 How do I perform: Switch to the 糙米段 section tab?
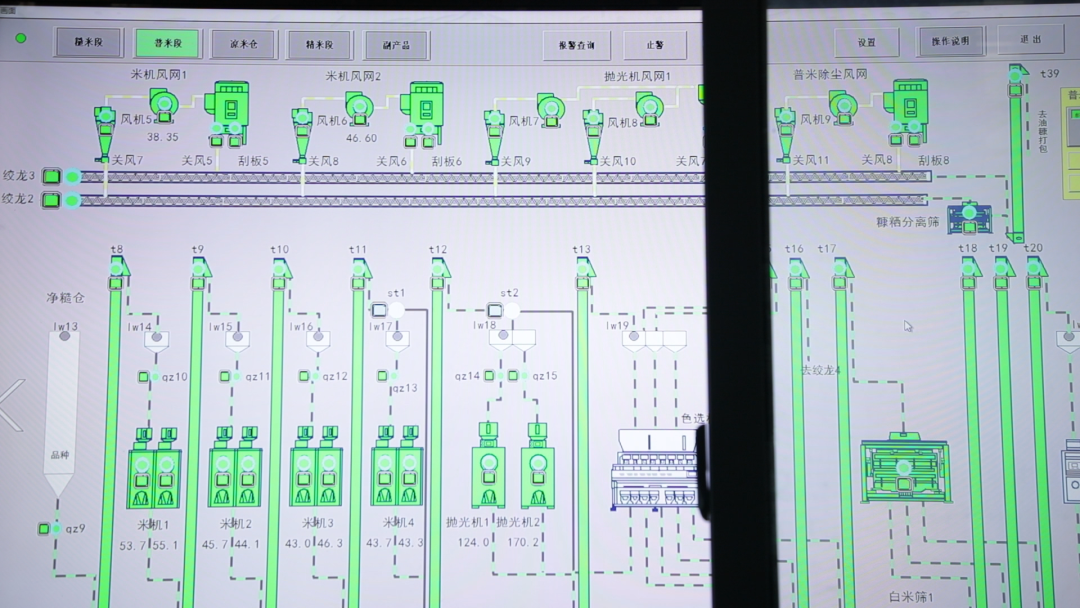coord(89,43)
